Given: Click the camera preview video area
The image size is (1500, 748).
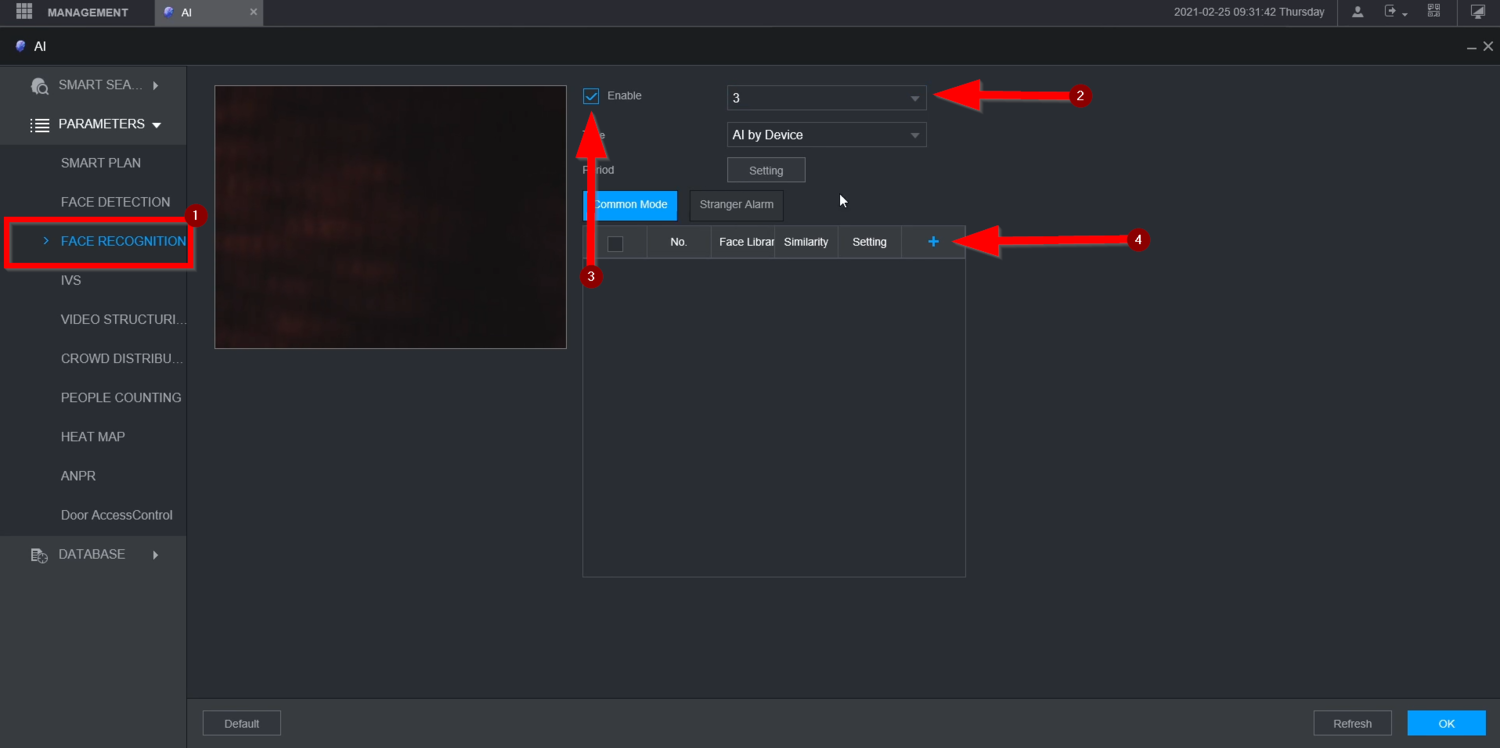Looking at the screenshot, I should [390, 217].
